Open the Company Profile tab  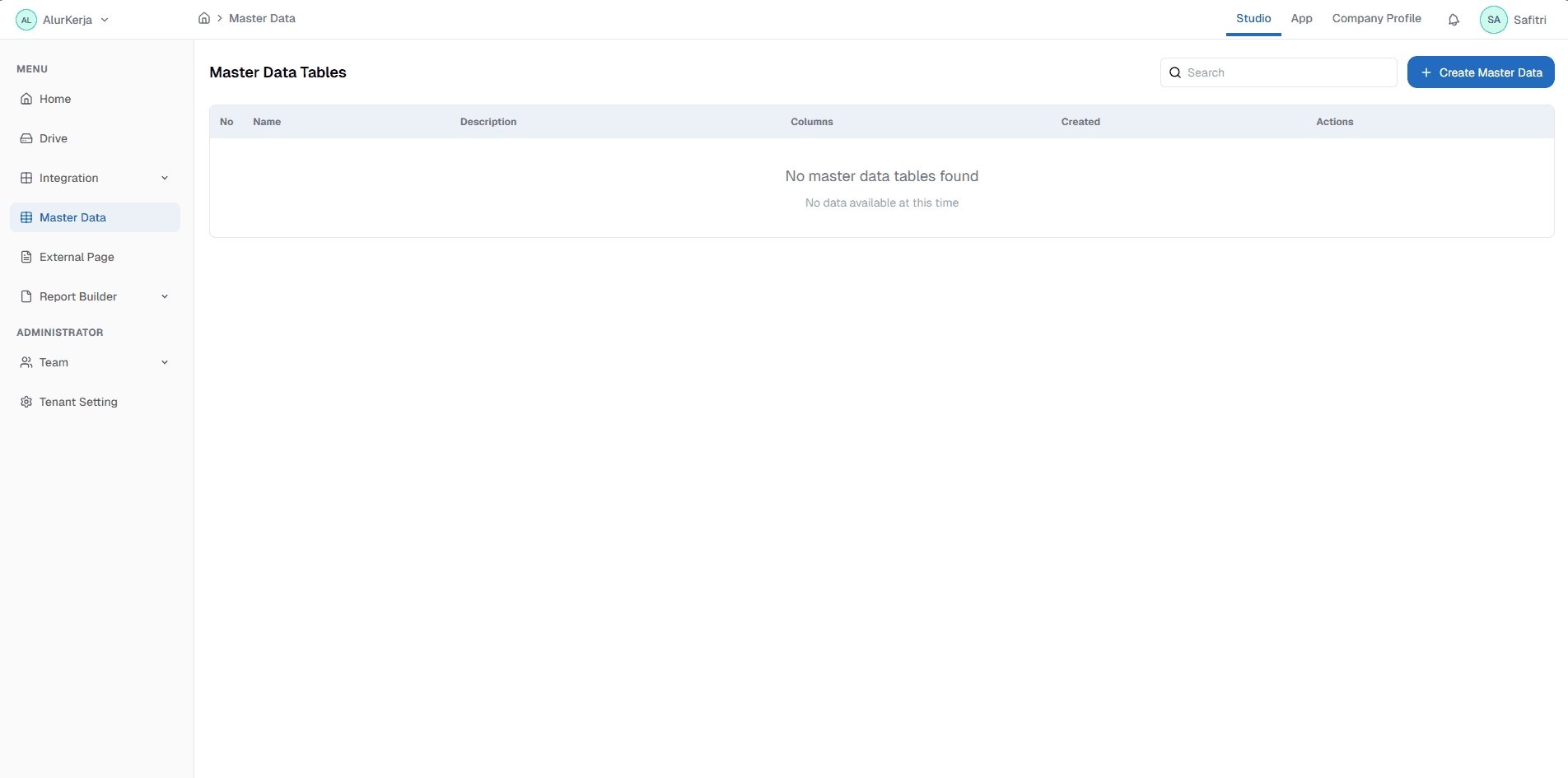point(1376,18)
